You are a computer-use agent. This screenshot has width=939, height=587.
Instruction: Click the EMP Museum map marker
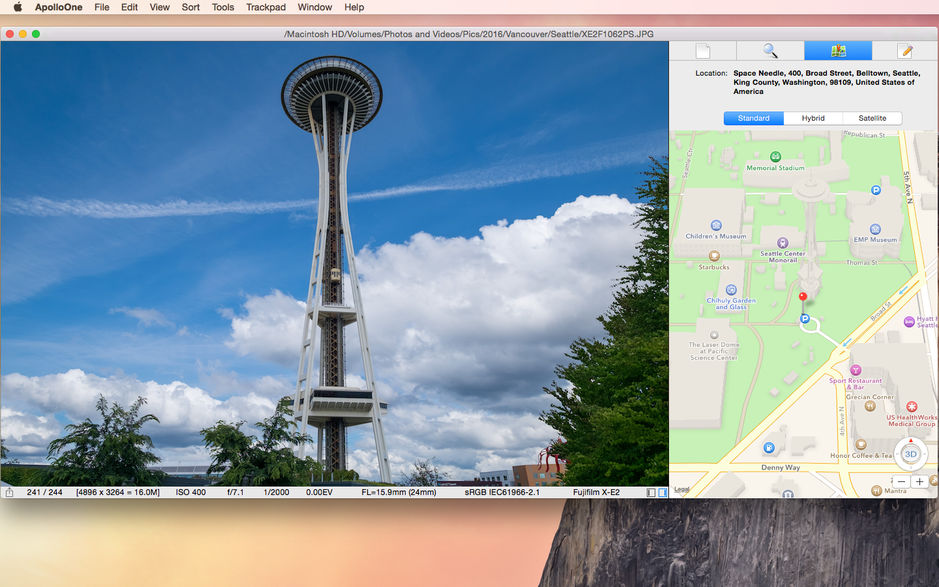coord(875,229)
